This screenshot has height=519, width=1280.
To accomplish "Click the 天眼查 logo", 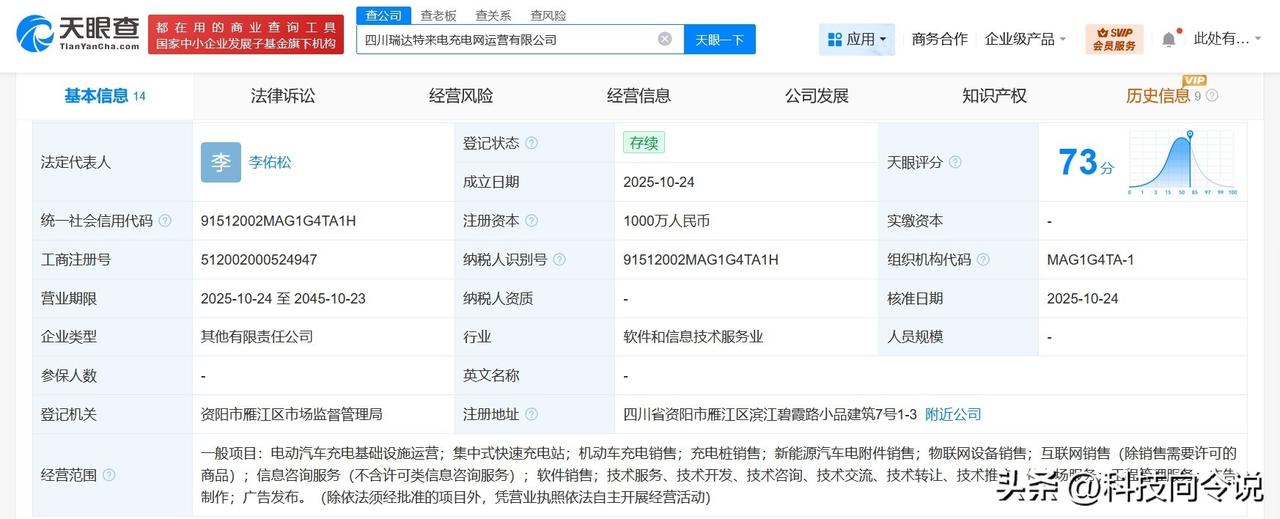I will coord(78,33).
